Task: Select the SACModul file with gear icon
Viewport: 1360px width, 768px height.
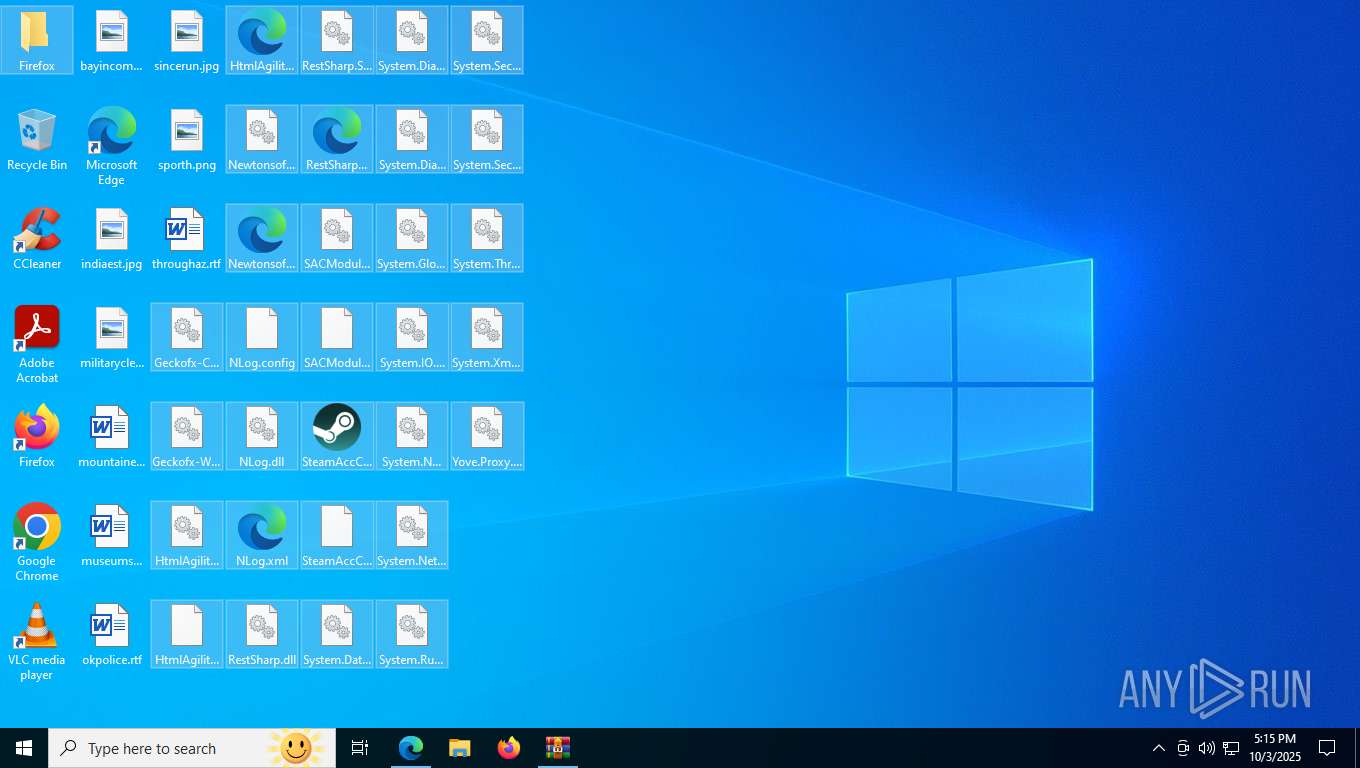Action: click(x=337, y=239)
